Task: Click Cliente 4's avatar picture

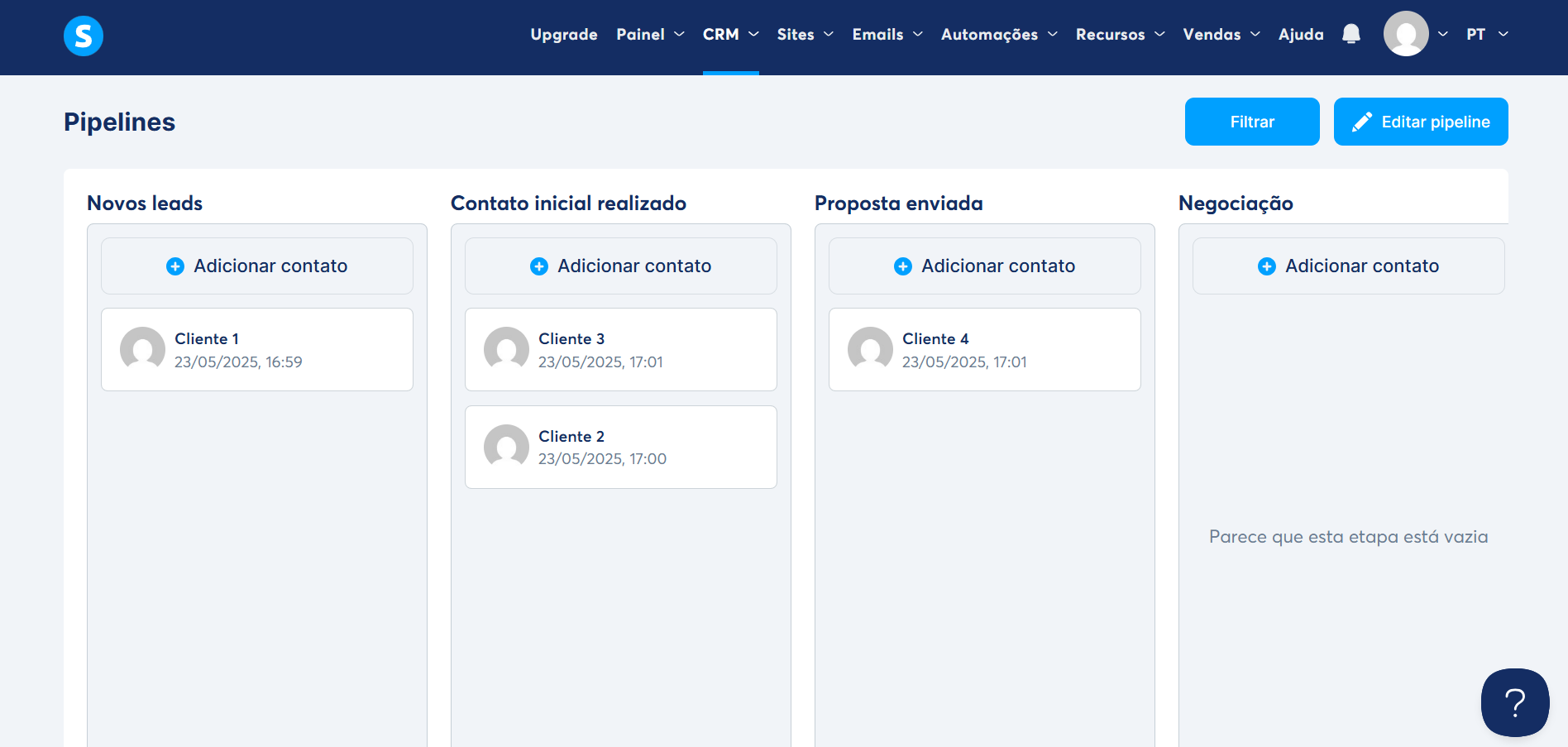Action: tap(869, 349)
